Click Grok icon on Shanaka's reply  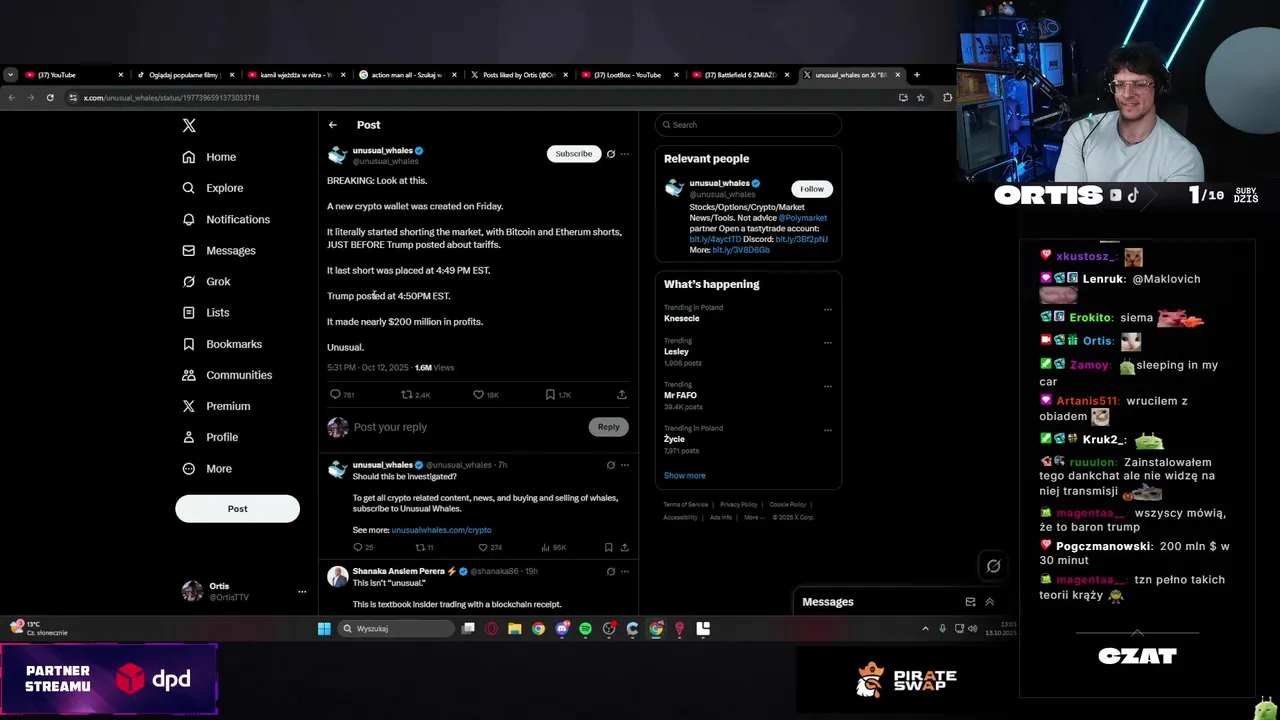611,572
